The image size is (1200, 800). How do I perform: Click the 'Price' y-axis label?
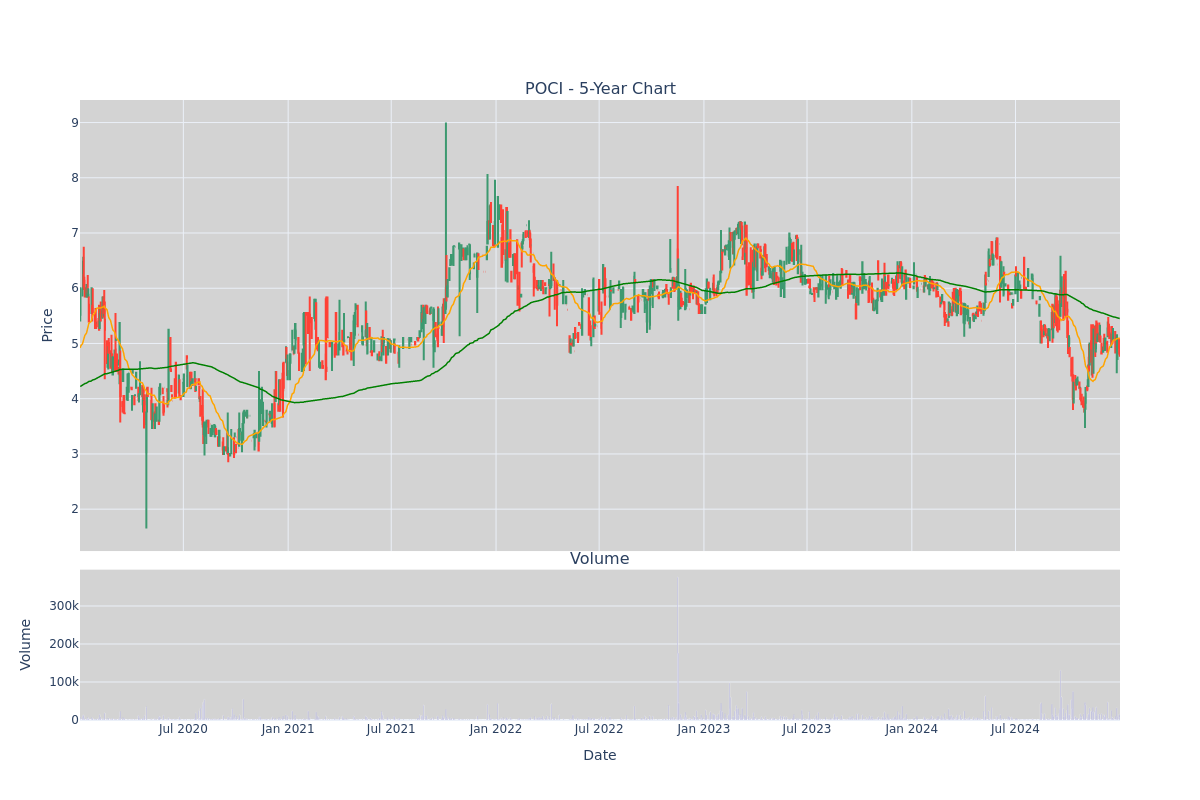pyautogui.click(x=47, y=325)
